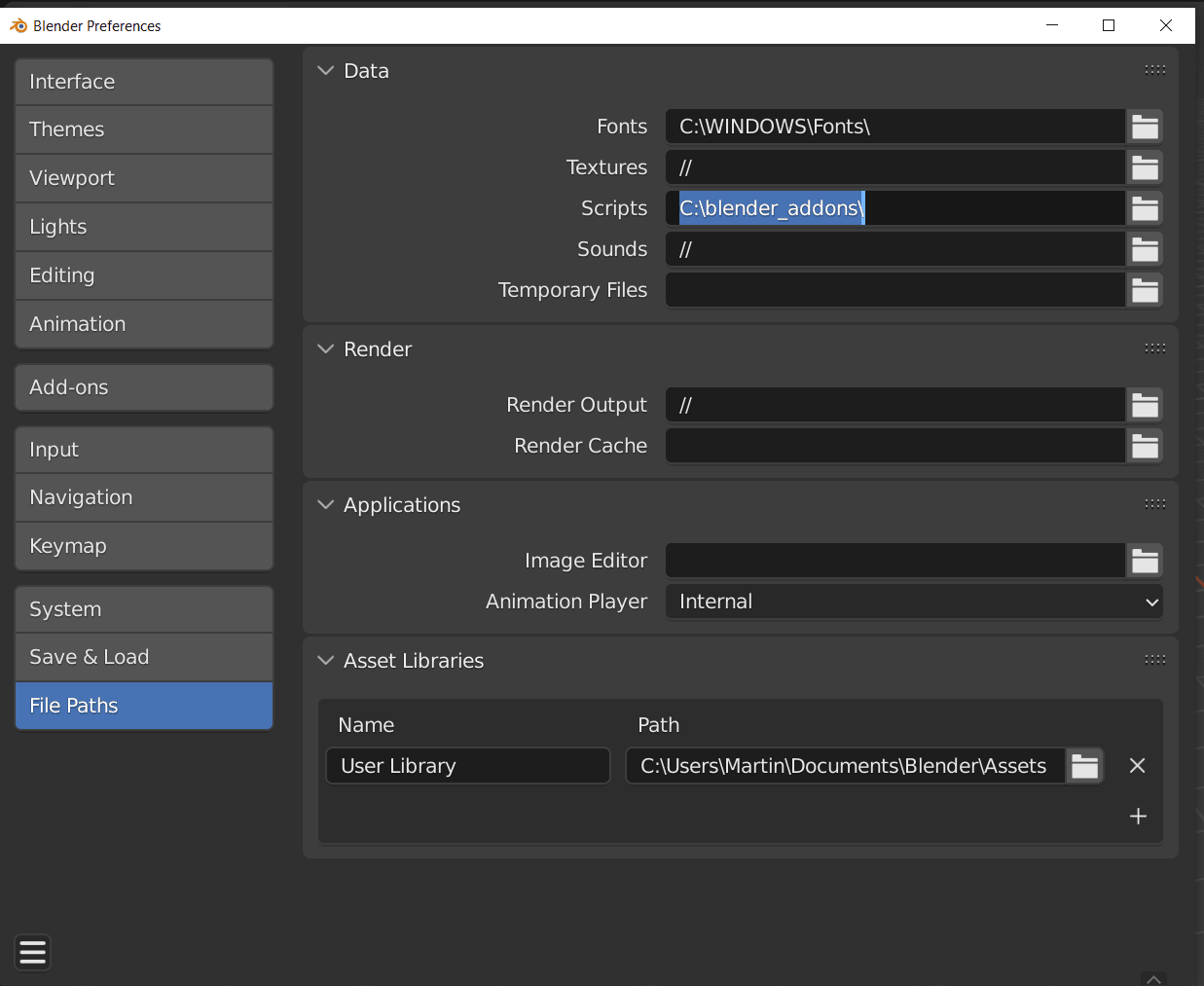Screen dimensions: 1204x986
Task: Browse for a Render Cache directory
Action: coord(1145,446)
